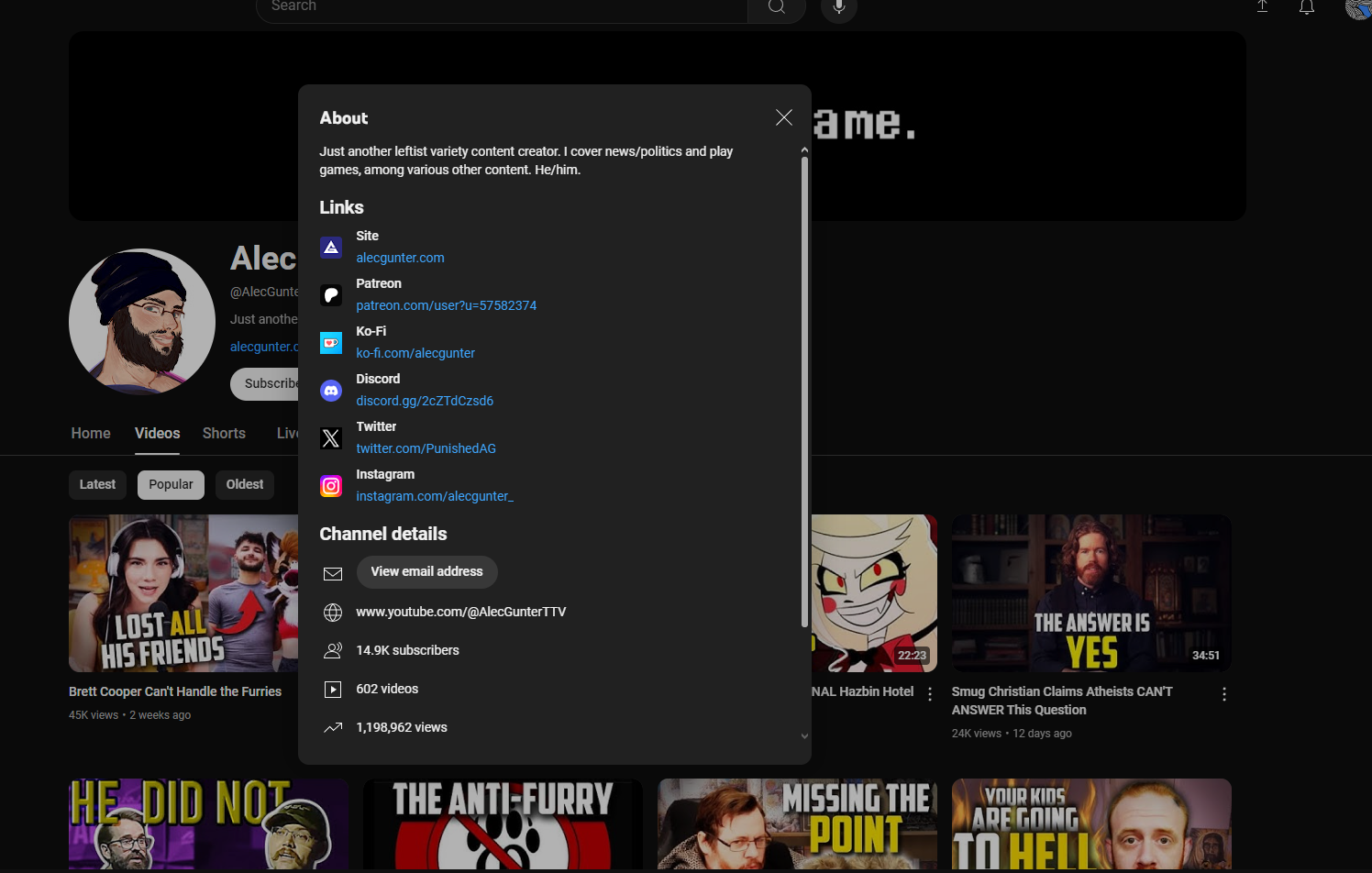Click 14.9K subscribers text
Image resolution: width=1372 pixels, height=873 pixels.
[407, 650]
